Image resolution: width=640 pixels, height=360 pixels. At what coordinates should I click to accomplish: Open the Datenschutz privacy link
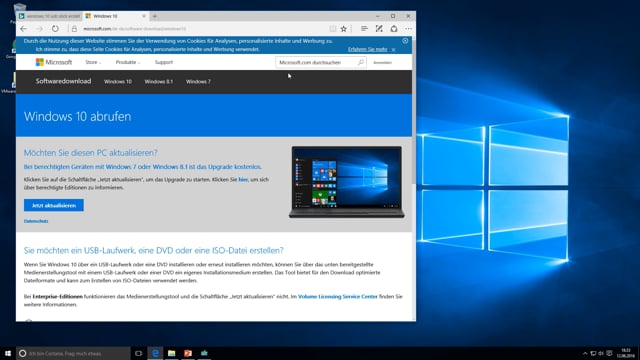coord(36,221)
